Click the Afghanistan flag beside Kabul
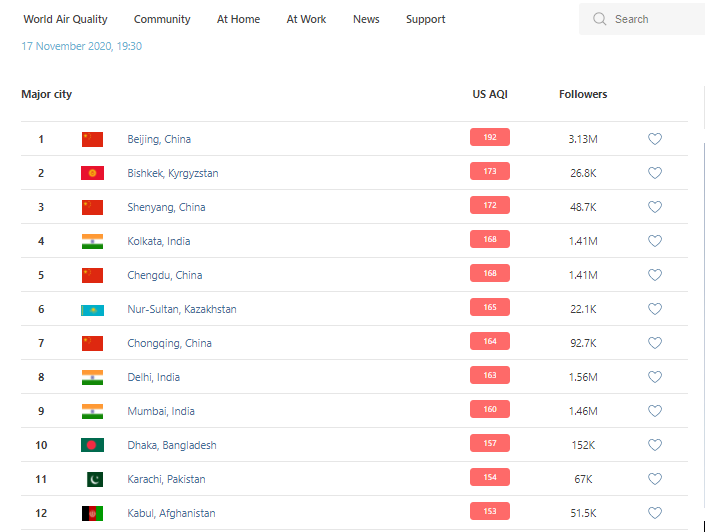 pyautogui.click(x=92, y=513)
